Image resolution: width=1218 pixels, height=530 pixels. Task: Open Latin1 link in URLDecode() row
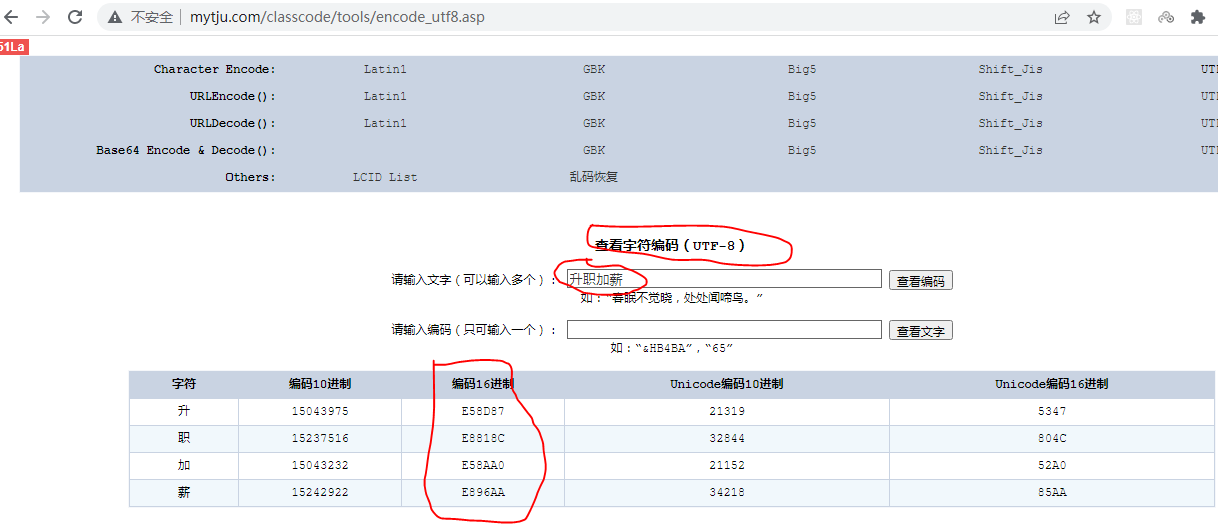point(385,123)
